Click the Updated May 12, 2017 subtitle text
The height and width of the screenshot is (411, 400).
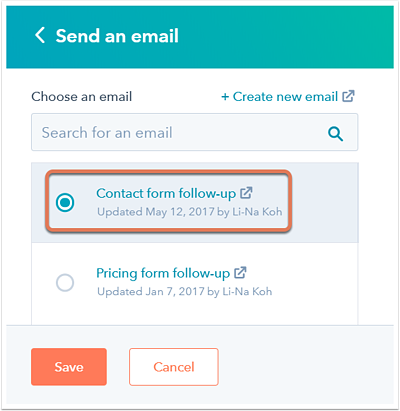tap(190, 212)
